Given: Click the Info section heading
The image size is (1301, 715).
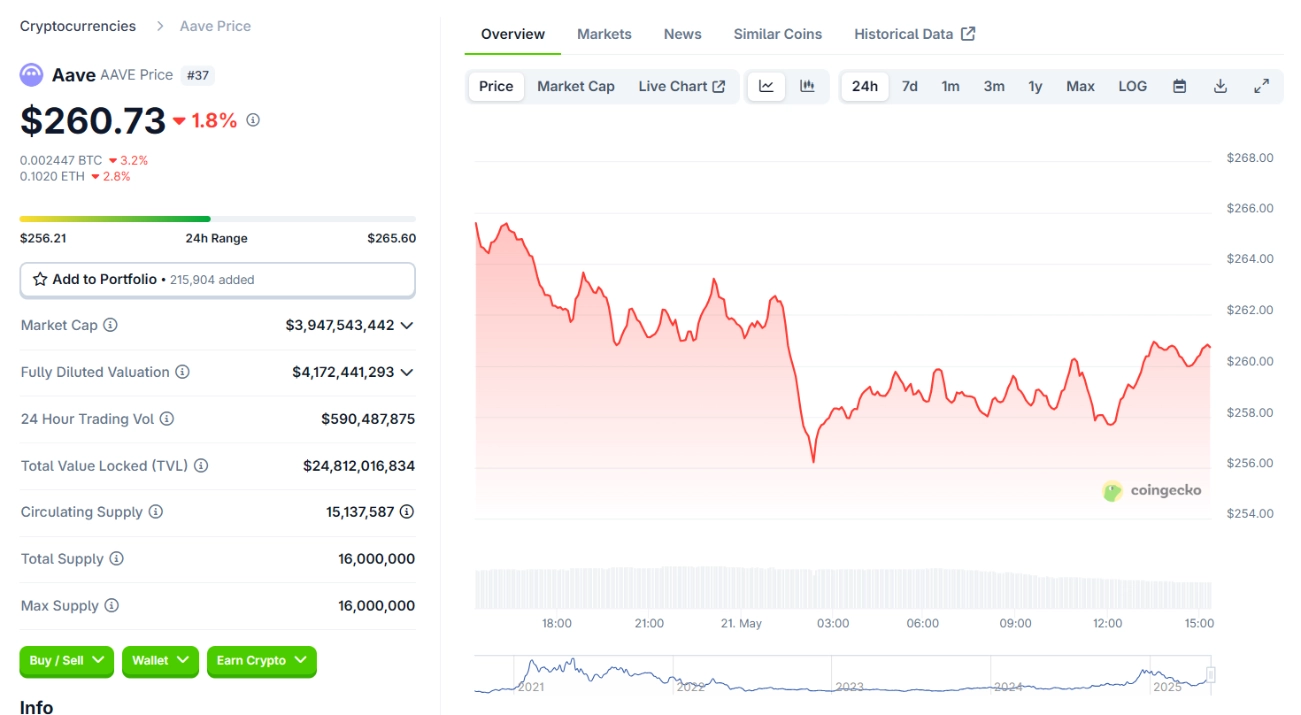Looking at the screenshot, I should coord(36,707).
